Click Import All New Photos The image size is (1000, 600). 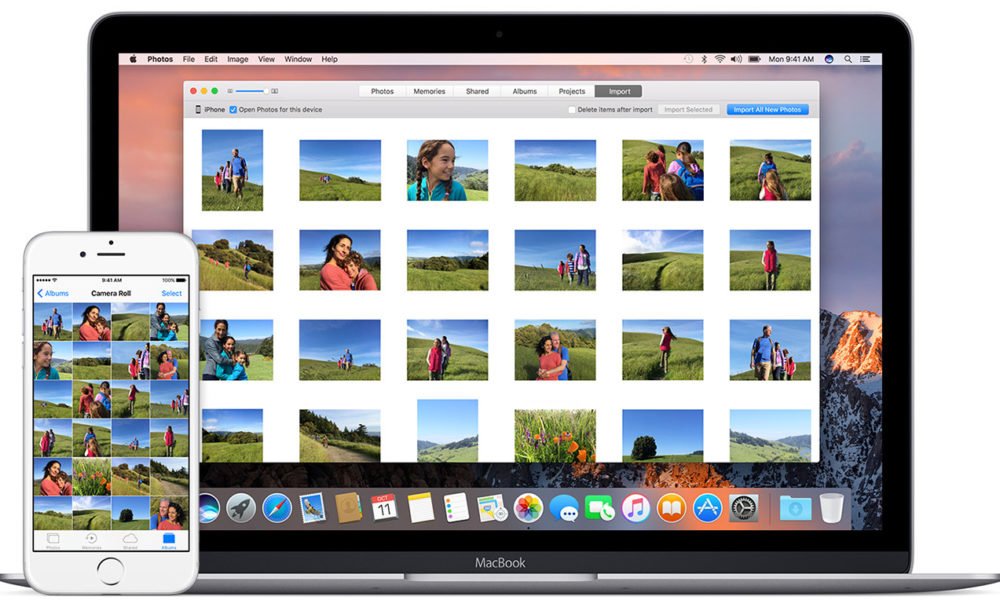(766, 109)
